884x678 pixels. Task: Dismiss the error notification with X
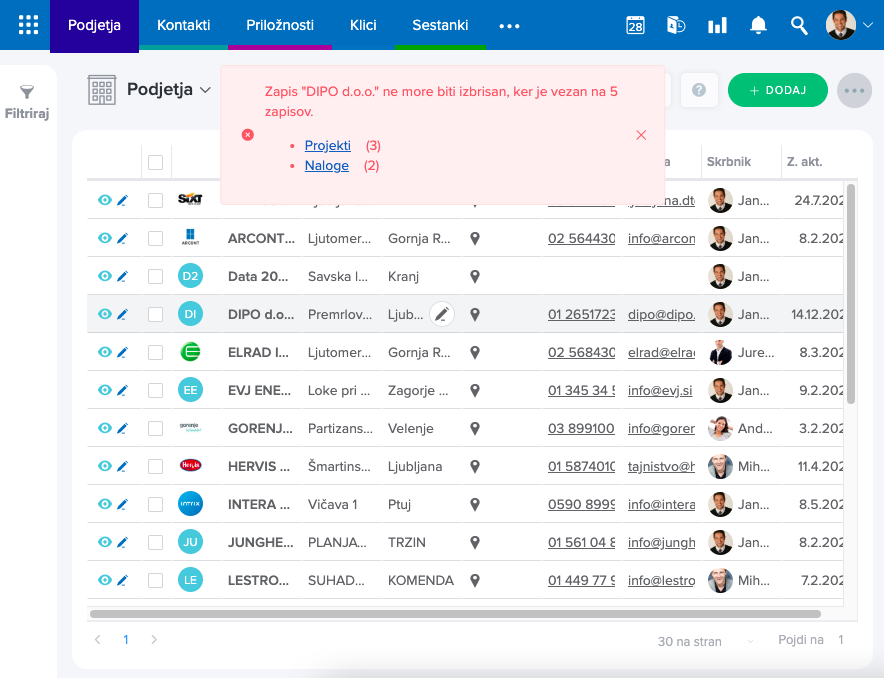click(641, 135)
